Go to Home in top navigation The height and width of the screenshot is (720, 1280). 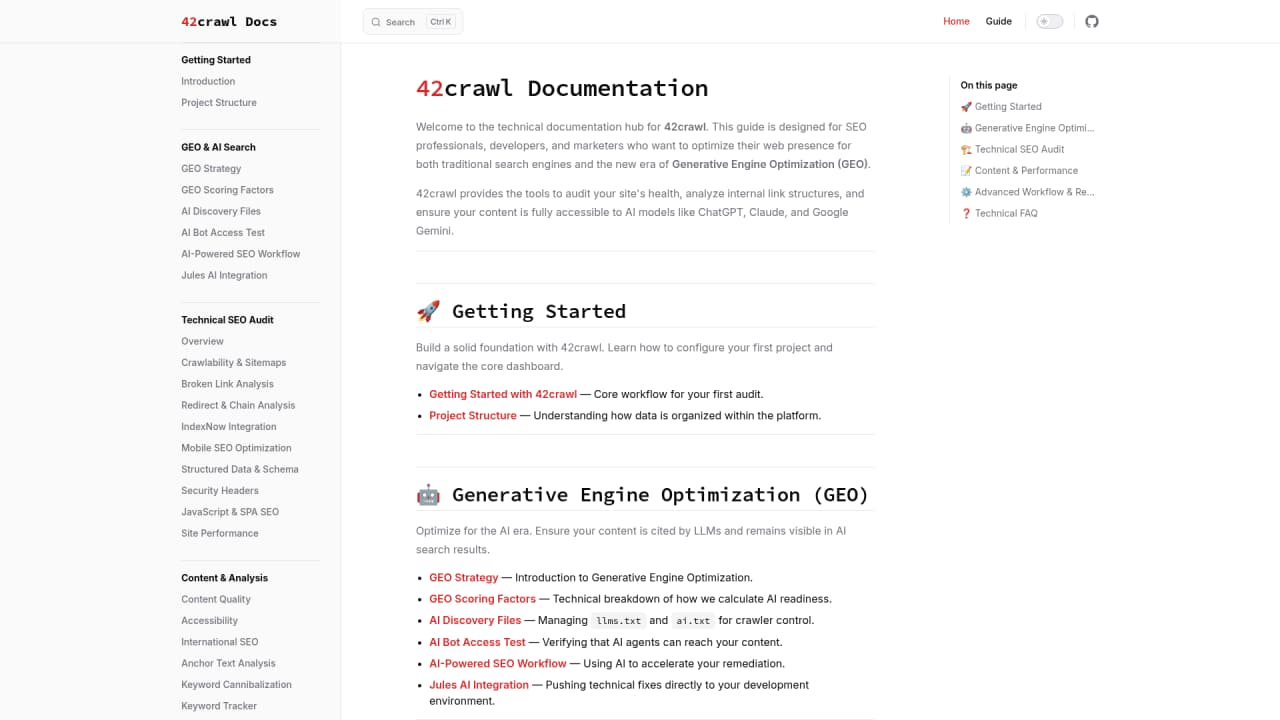956,21
